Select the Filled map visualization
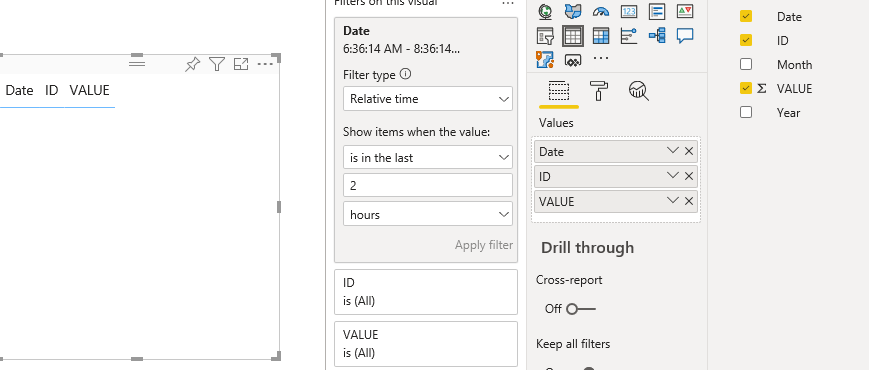This screenshot has height=370, width=869. click(x=573, y=11)
